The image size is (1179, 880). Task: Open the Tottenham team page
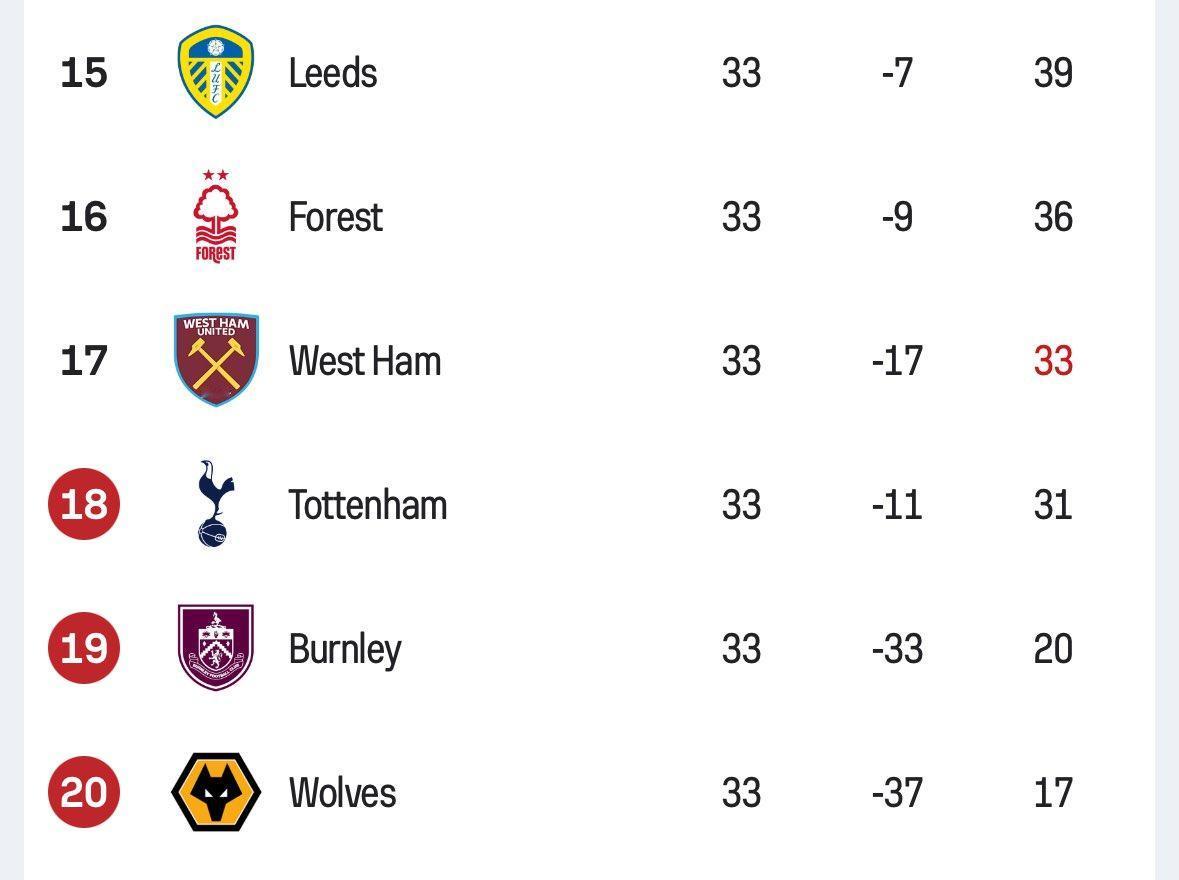(368, 505)
